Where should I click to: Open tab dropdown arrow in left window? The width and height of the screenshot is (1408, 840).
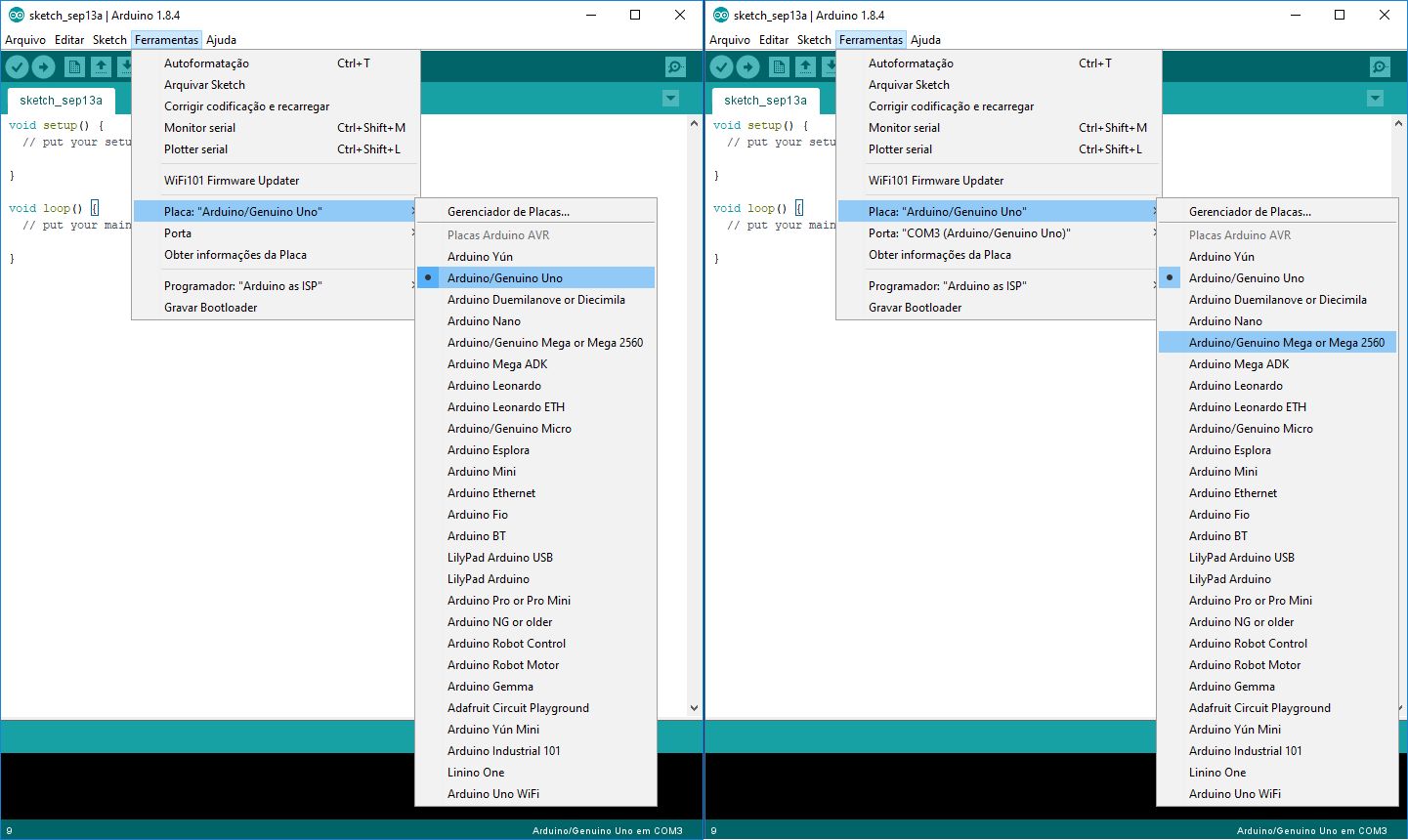[670, 99]
